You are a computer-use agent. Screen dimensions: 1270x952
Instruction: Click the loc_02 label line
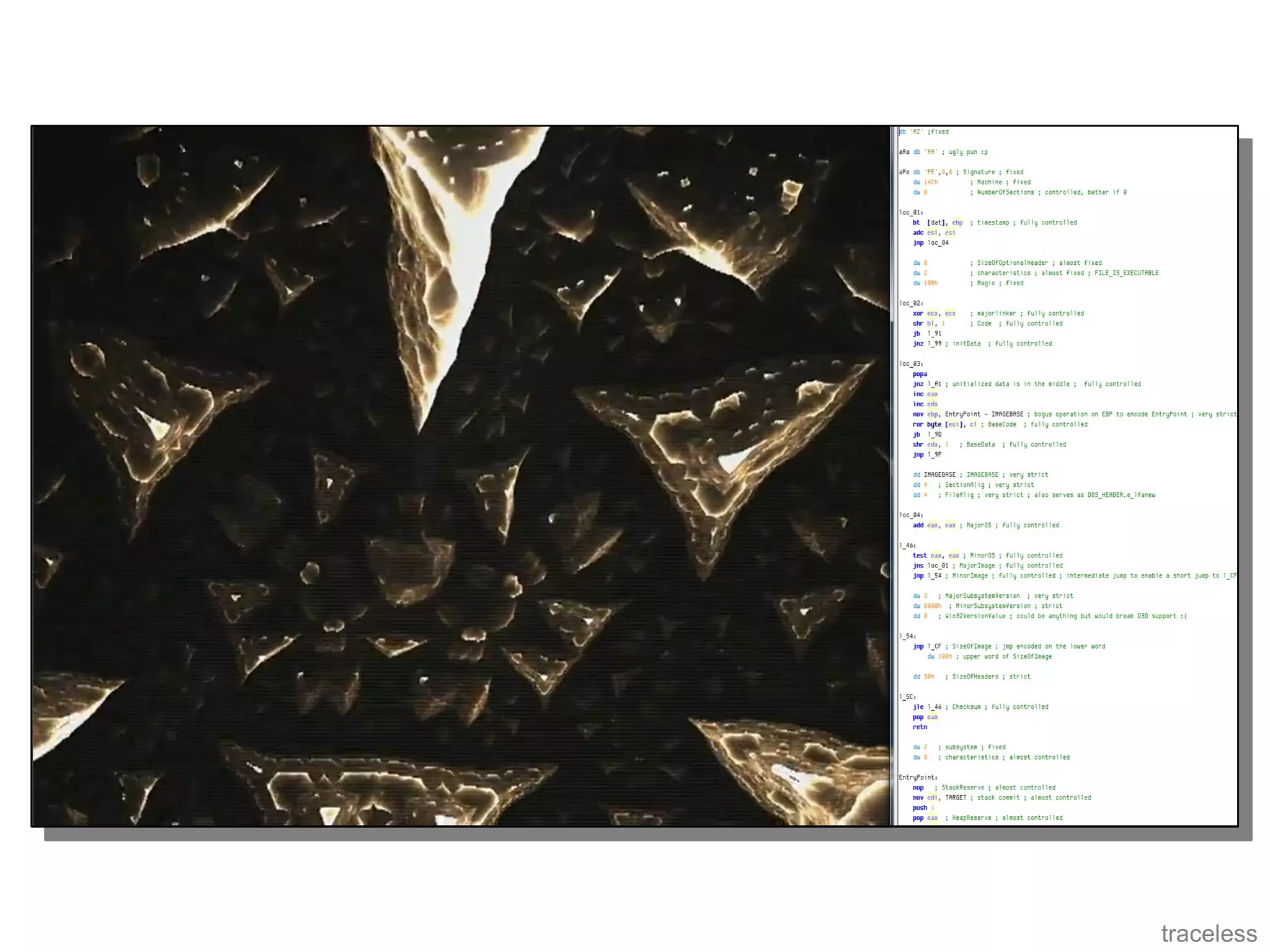(911, 303)
